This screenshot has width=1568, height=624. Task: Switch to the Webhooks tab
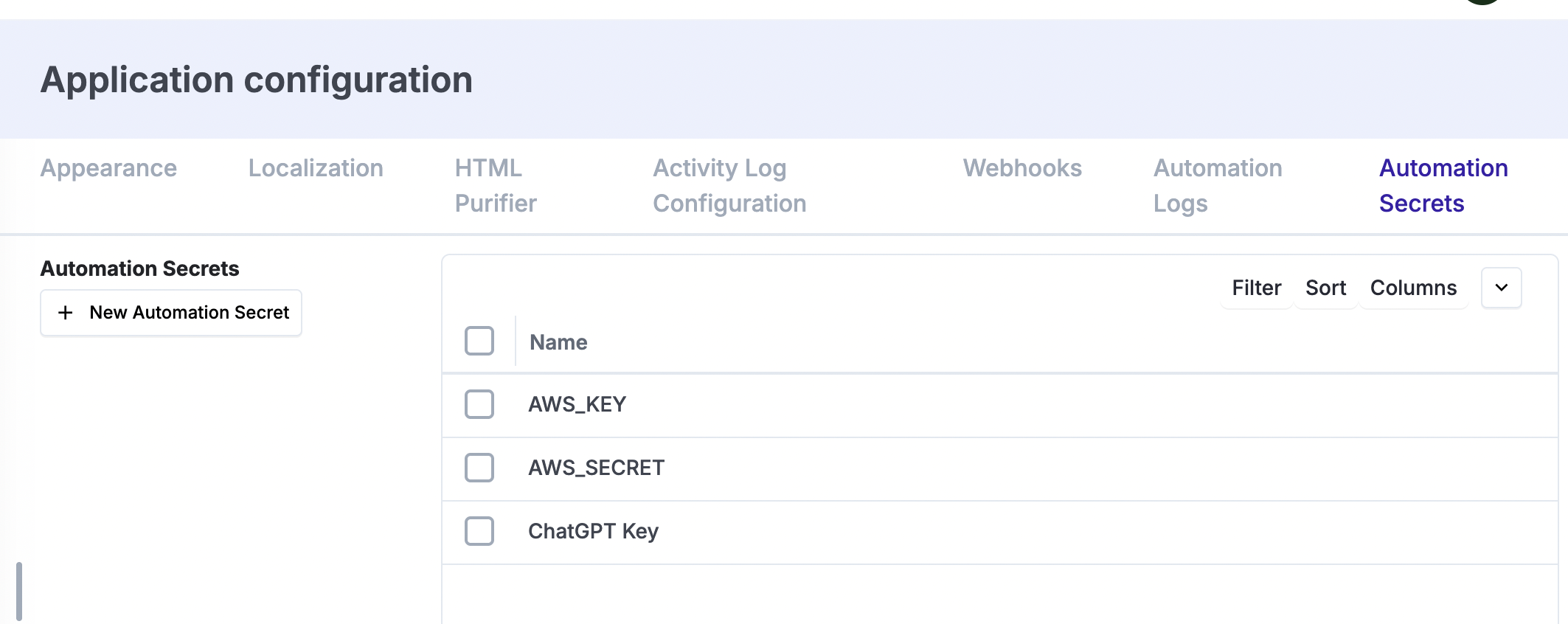[x=1022, y=168]
